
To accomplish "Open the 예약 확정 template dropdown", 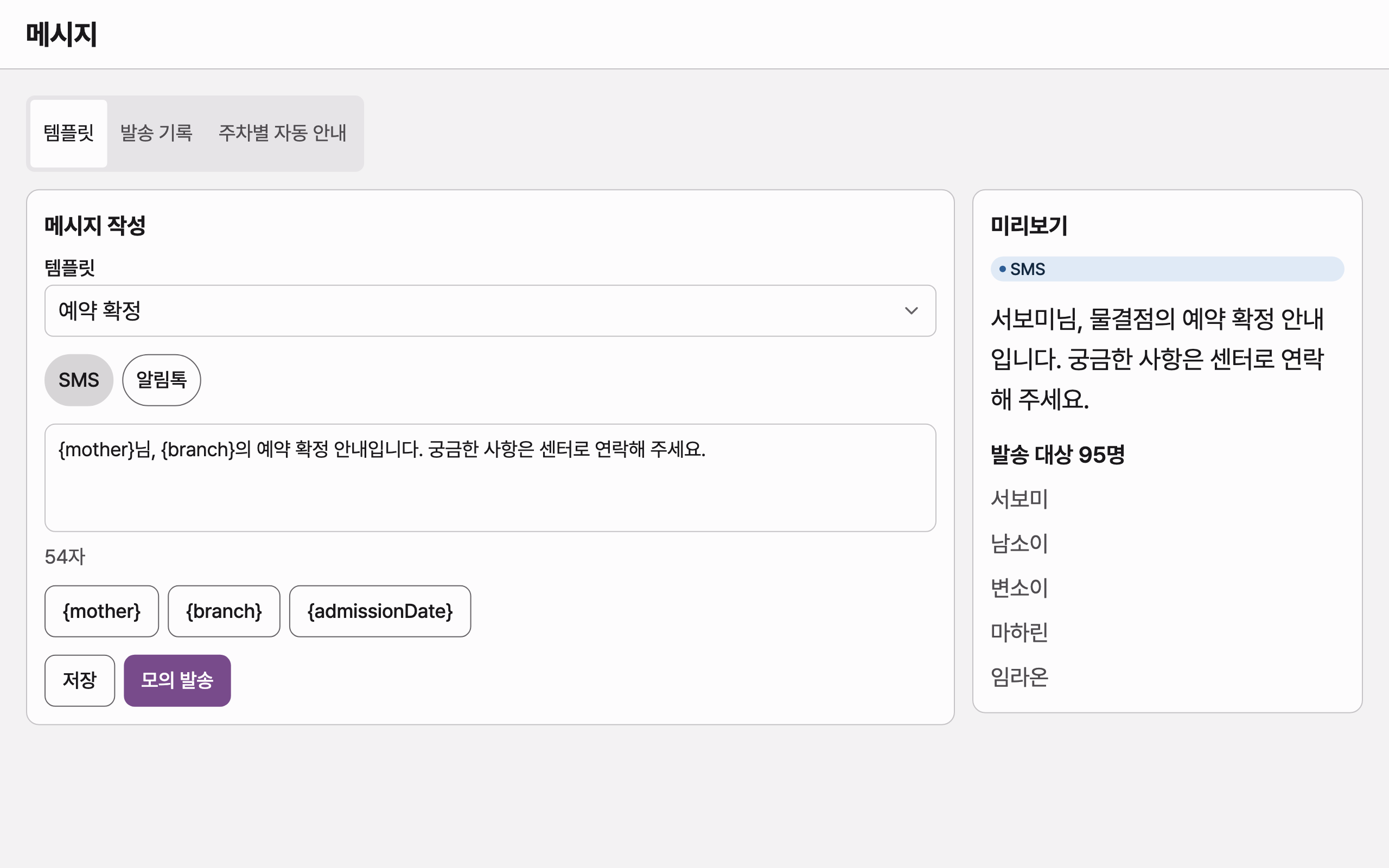I will coord(490,310).
